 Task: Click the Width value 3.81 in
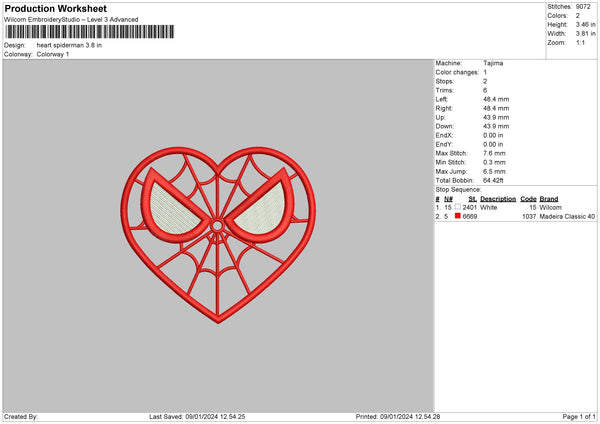point(585,34)
